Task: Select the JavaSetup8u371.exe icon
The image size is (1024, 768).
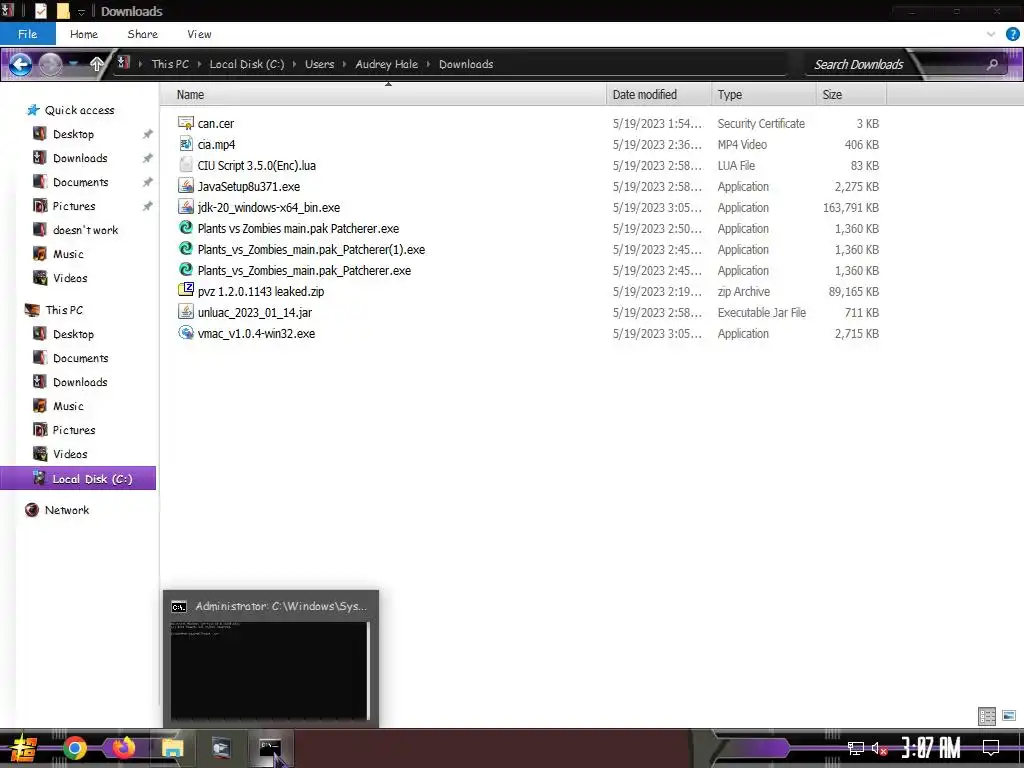Action: (186, 185)
